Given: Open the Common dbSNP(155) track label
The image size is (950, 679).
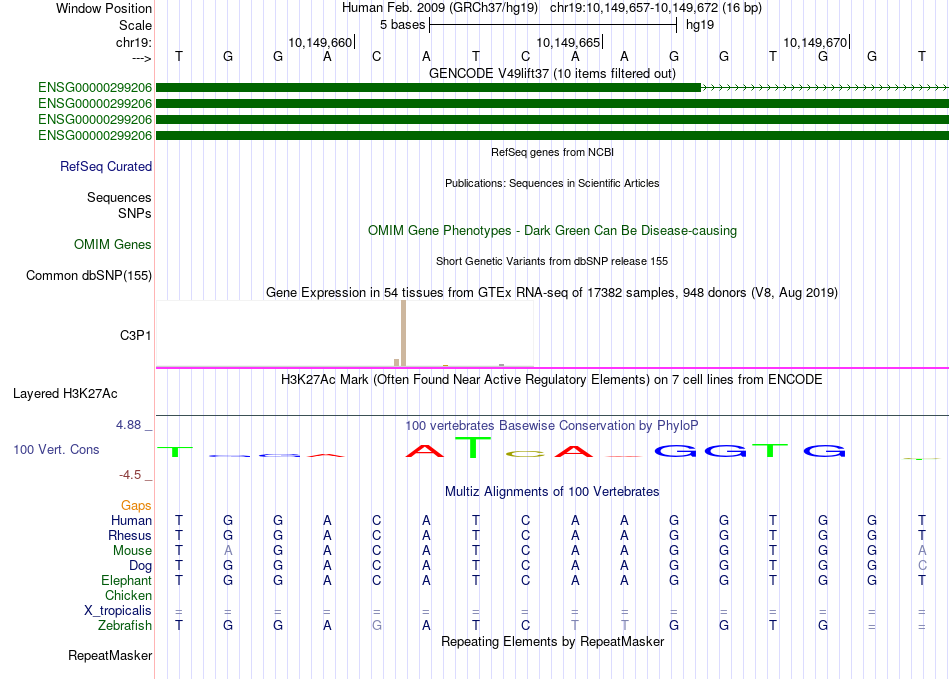Looking at the screenshot, I should (x=88, y=276).
